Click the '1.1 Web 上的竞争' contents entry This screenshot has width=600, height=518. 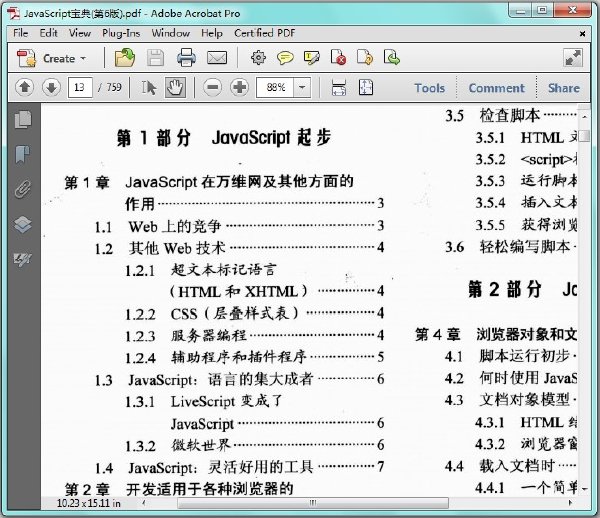(x=239, y=226)
